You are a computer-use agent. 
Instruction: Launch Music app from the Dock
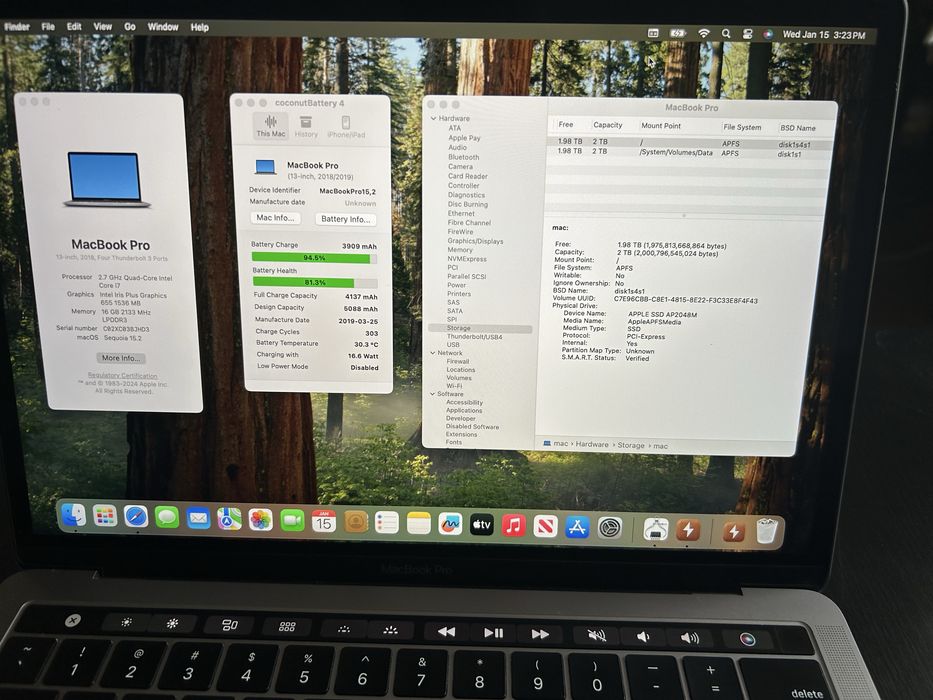coord(514,526)
